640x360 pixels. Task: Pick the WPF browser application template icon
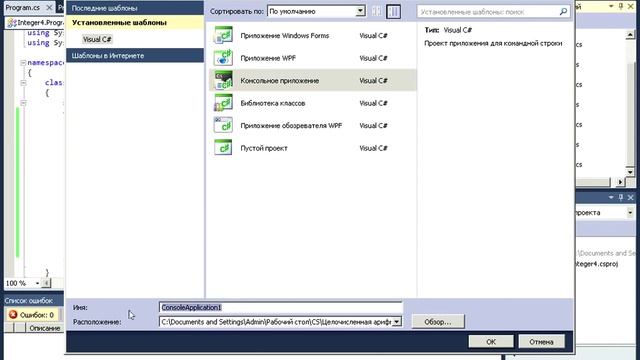click(223, 125)
